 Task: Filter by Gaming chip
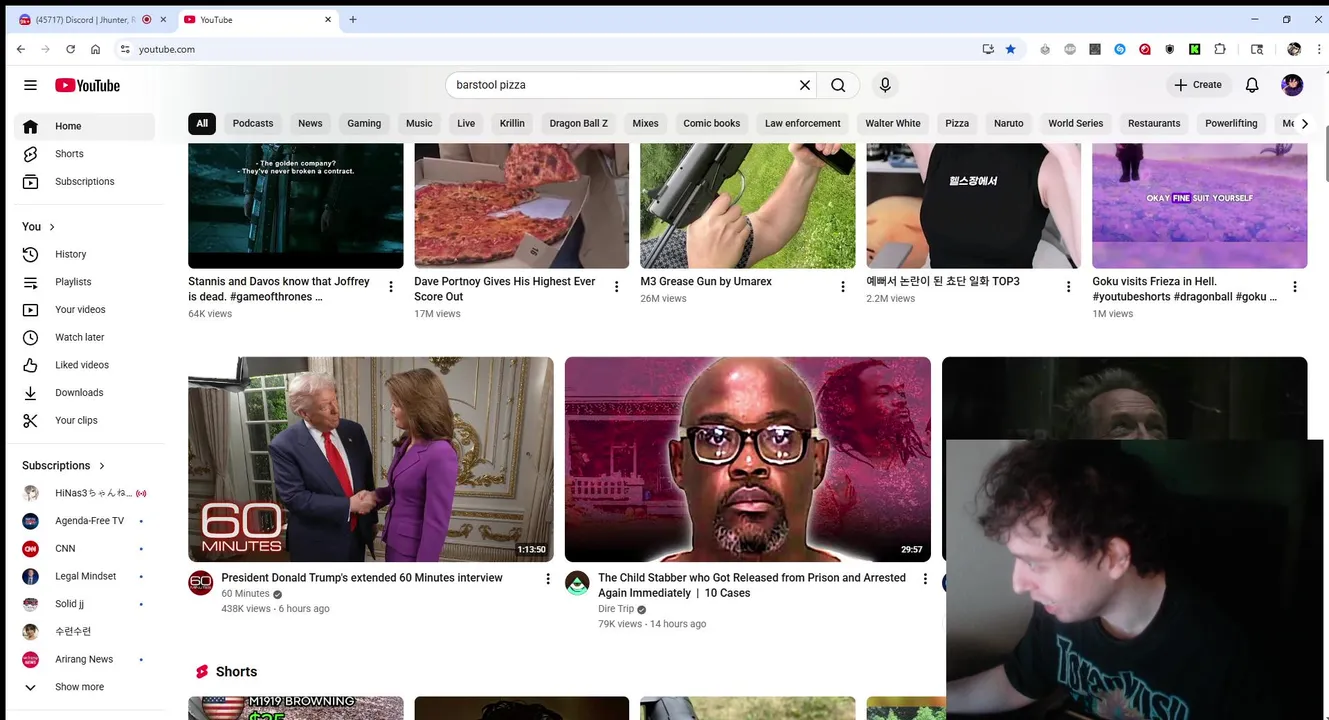[364, 123]
